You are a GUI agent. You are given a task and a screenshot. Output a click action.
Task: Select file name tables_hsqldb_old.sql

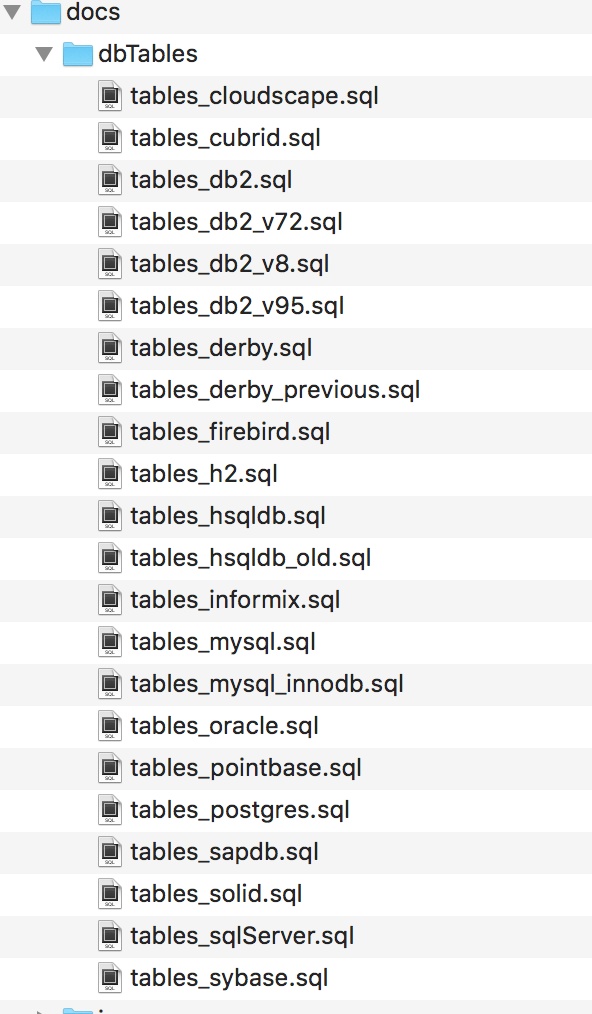click(251, 559)
